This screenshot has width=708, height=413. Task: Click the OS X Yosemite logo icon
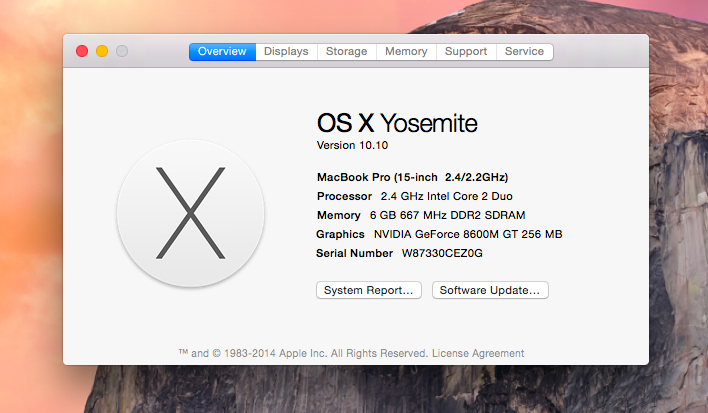191,213
